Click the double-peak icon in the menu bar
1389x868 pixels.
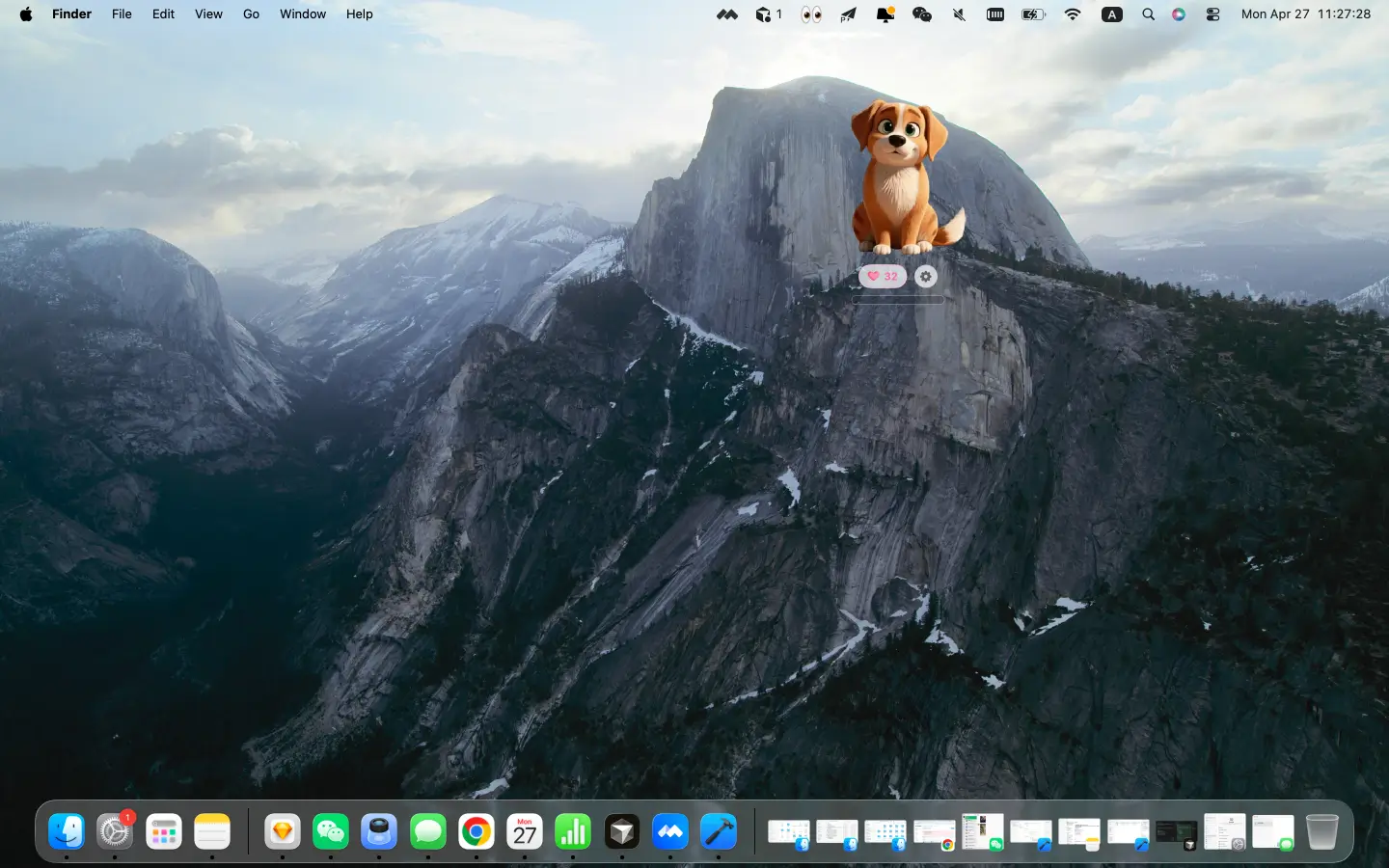[727, 14]
